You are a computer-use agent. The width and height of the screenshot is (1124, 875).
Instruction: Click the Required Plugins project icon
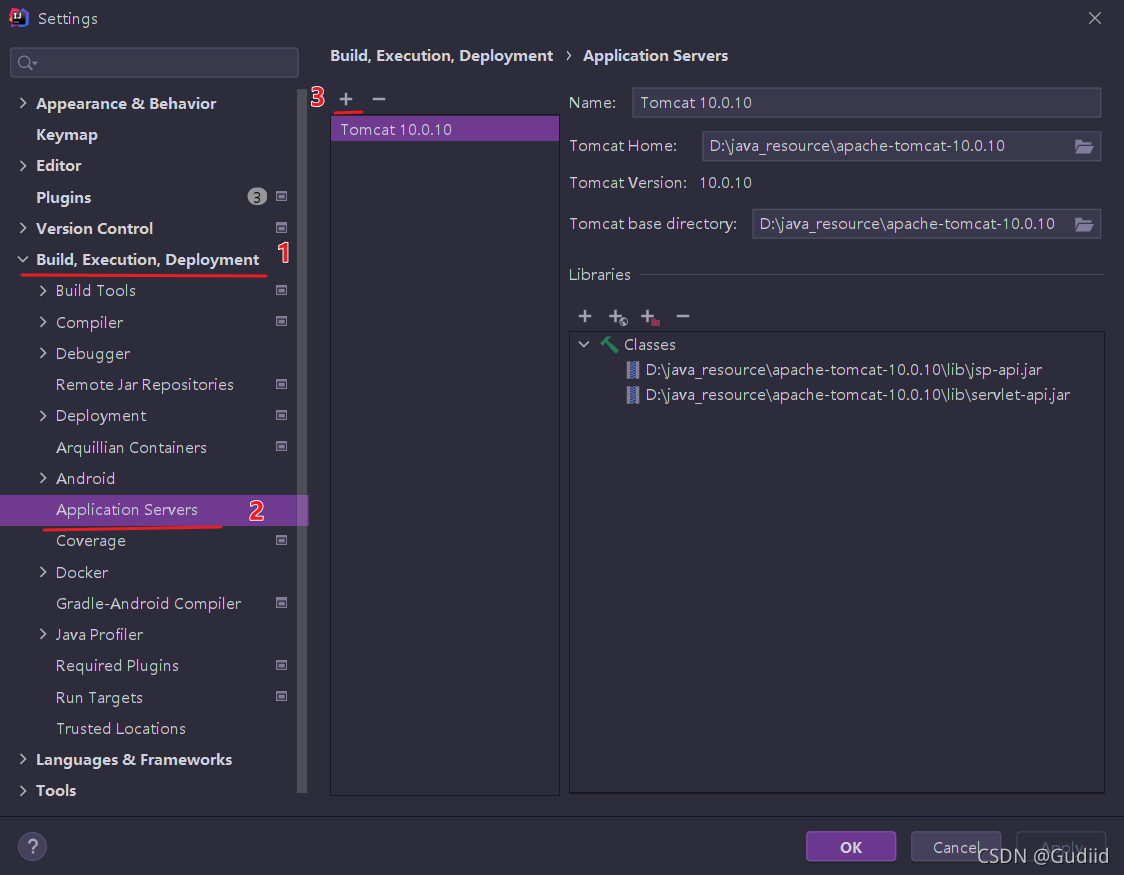click(282, 665)
